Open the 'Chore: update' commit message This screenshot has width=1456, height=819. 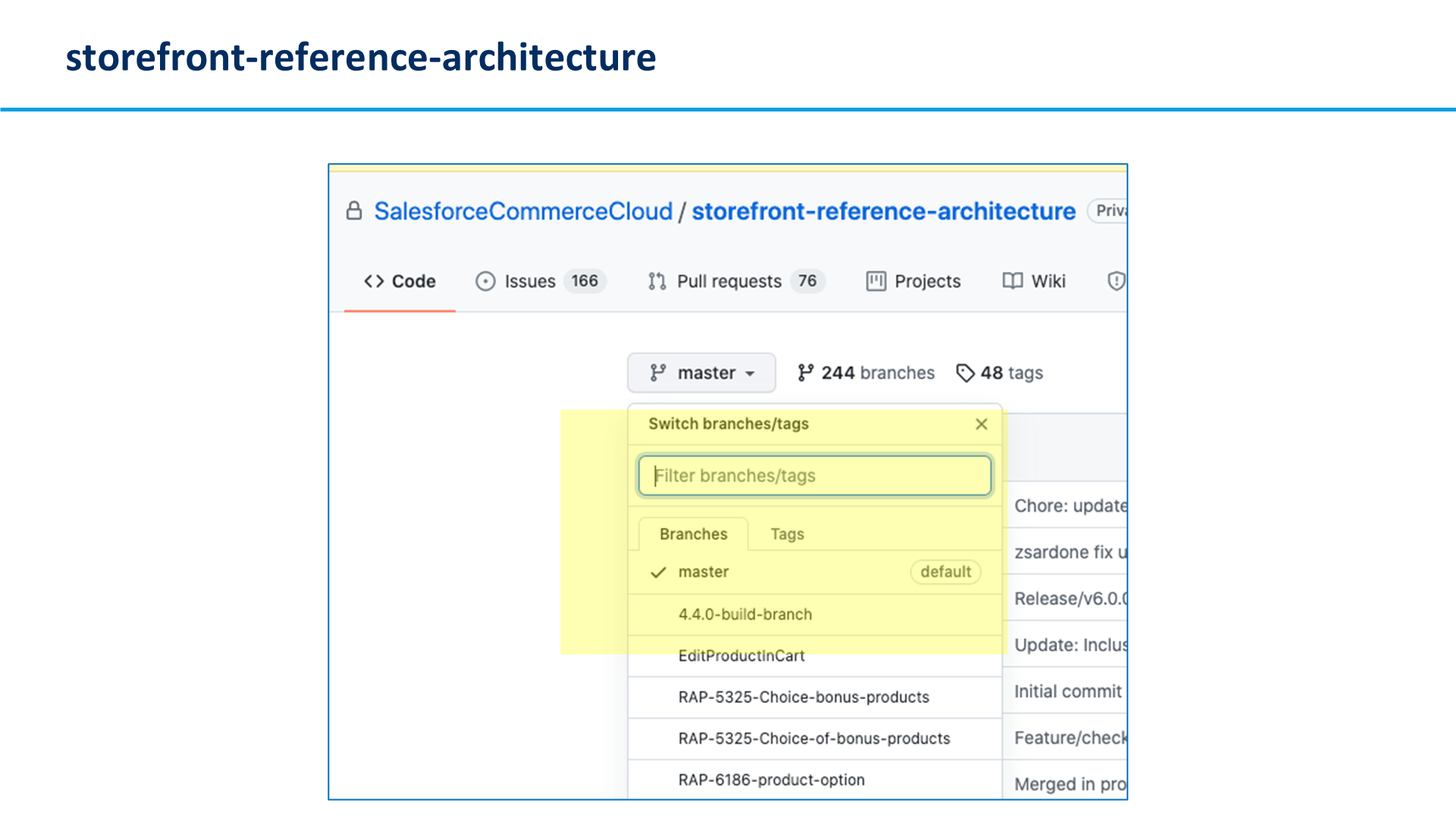pyautogui.click(x=1071, y=506)
